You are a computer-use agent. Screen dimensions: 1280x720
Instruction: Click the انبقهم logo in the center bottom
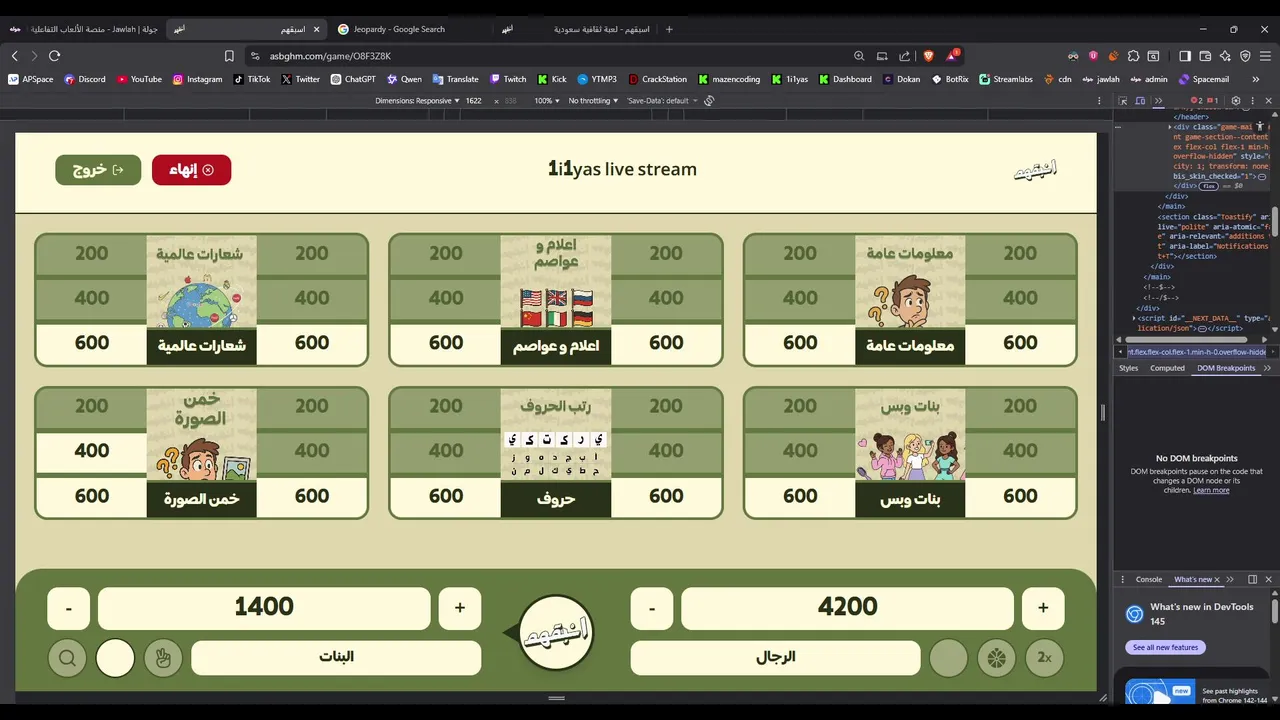(557, 632)
